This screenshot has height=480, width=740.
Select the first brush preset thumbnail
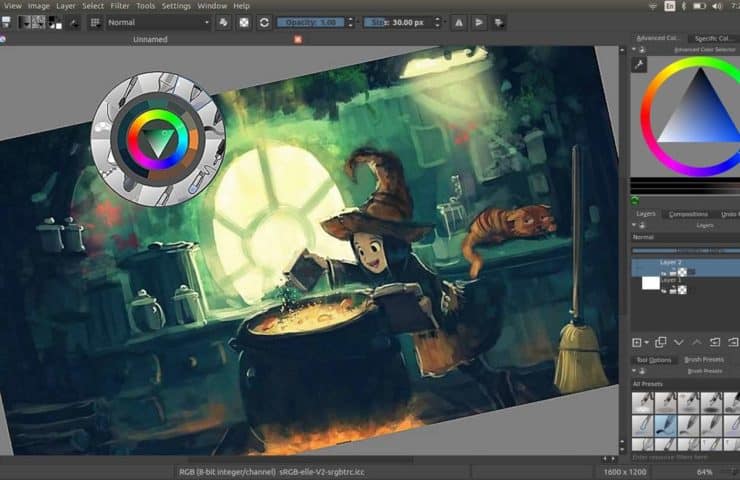[643, 402]
